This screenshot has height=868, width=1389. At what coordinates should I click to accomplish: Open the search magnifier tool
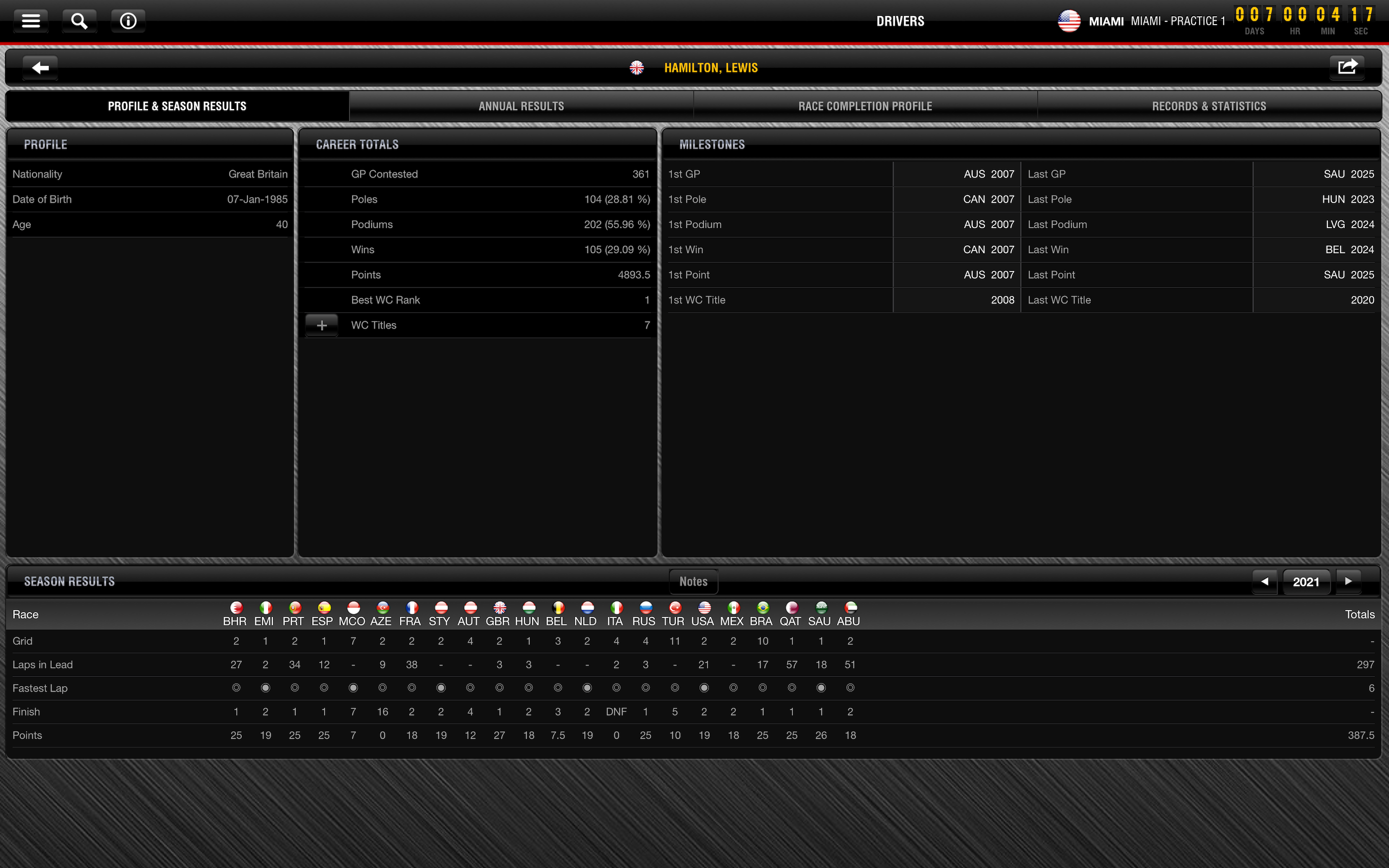coord(79,21)
